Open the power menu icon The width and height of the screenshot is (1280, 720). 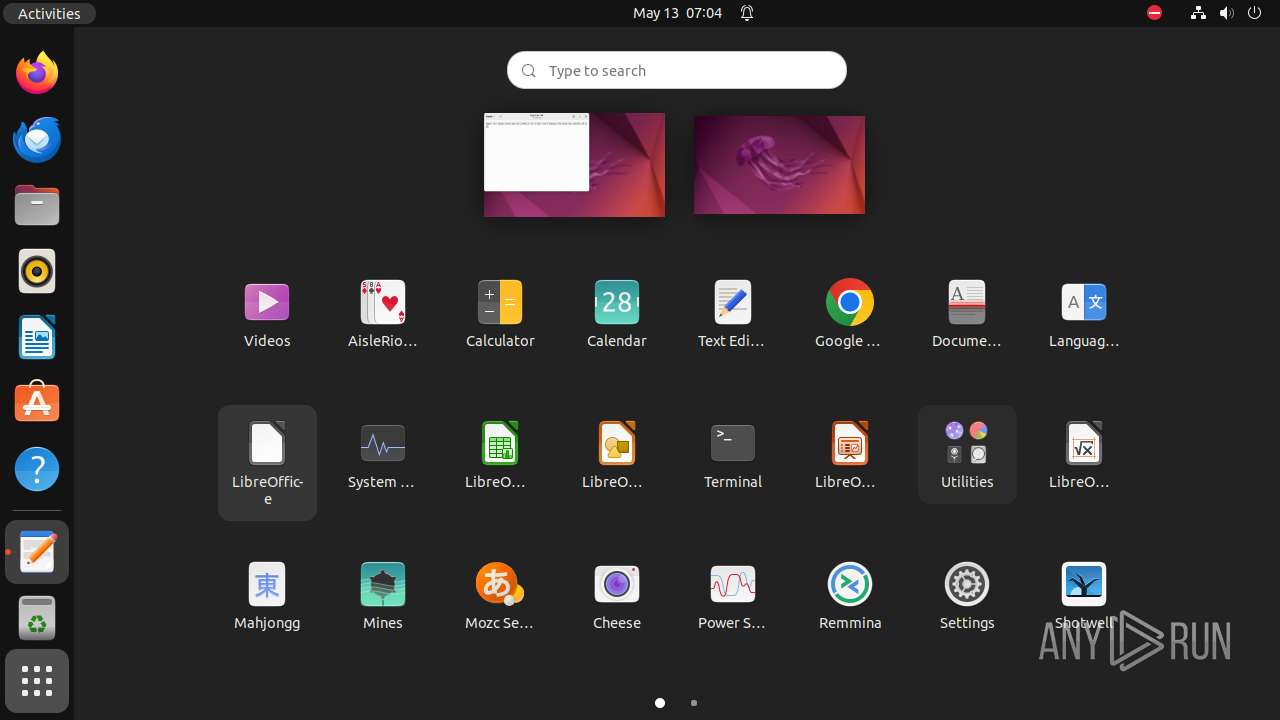point(1255,13)
